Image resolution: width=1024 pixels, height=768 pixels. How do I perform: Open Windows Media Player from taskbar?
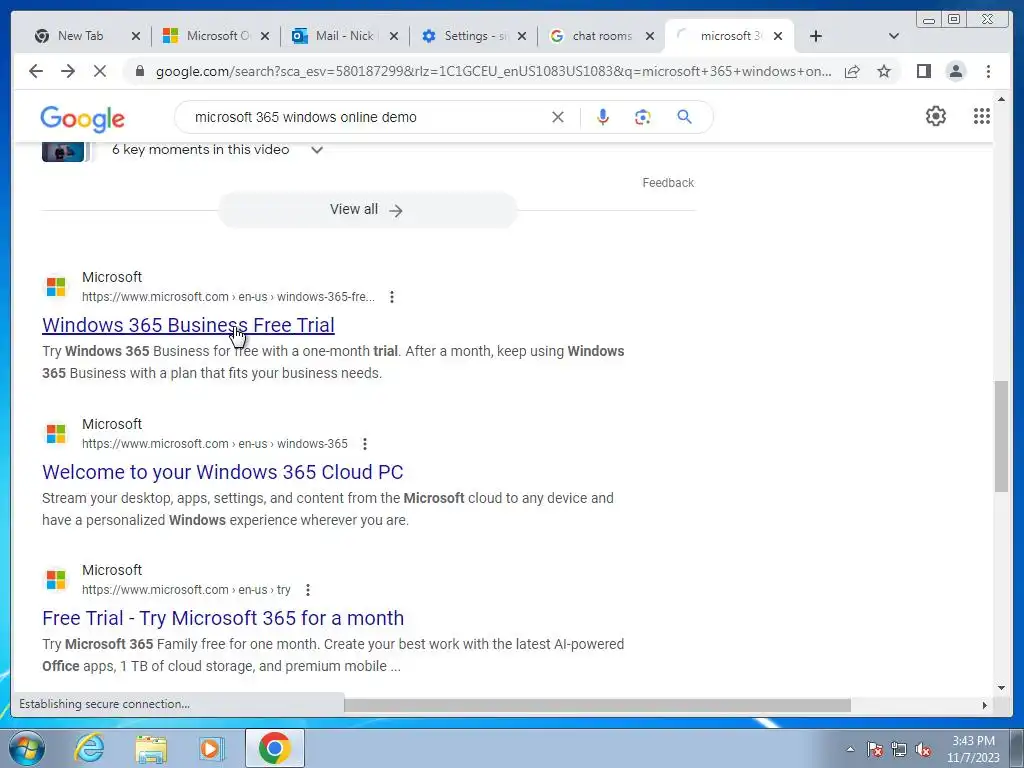point(211,748)
